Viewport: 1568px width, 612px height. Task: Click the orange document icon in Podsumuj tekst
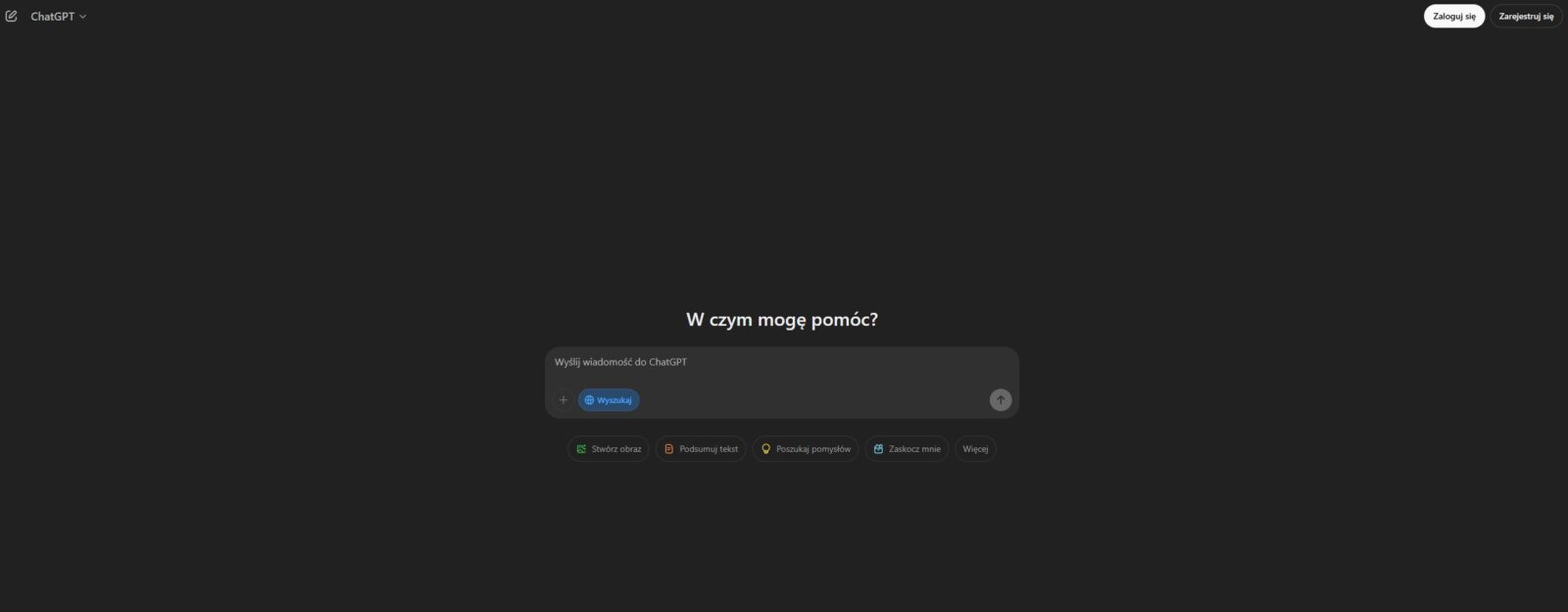pyautogui.click(x=669, y=449)
